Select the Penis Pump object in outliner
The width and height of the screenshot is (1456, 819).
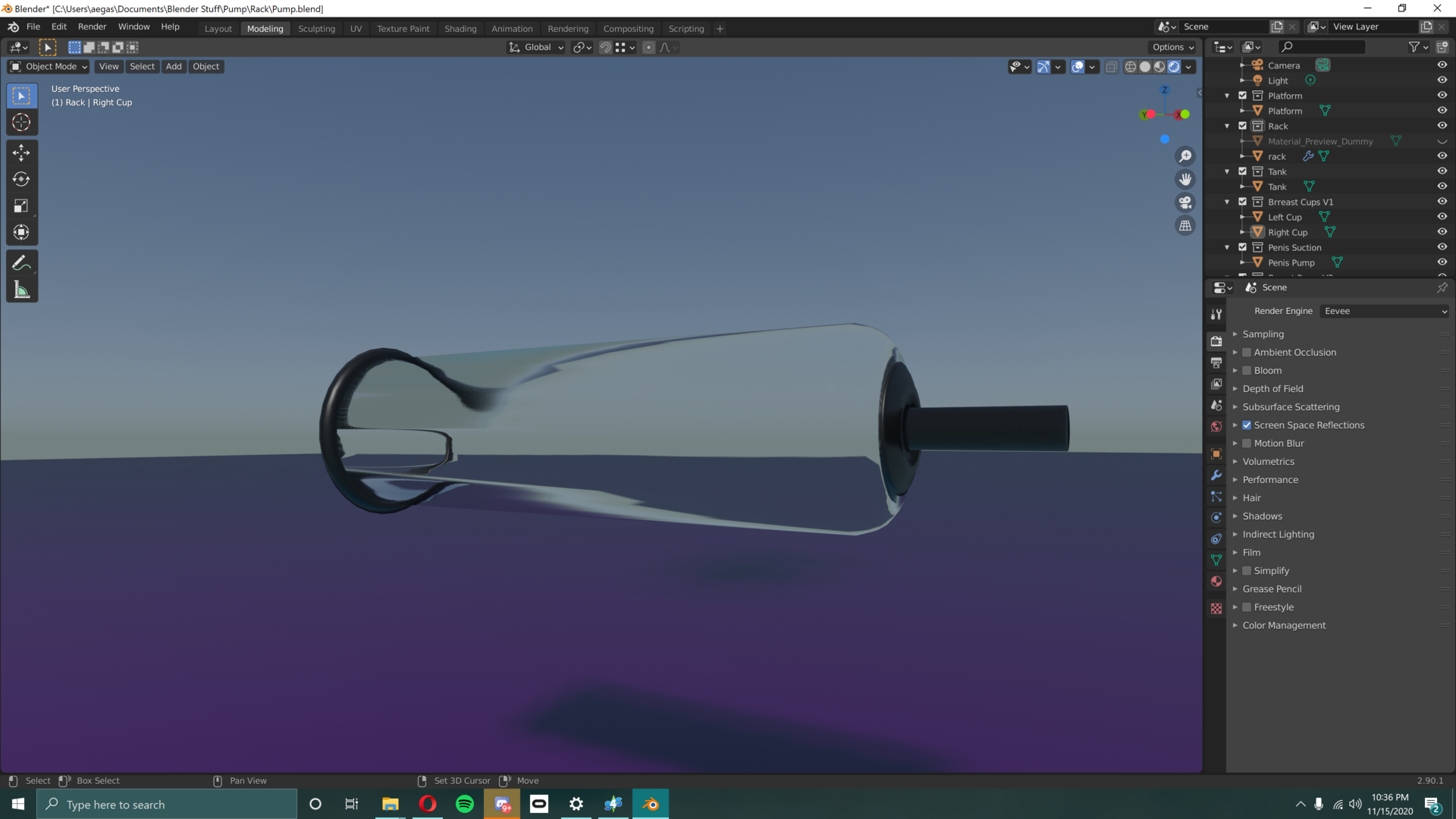click(x=1291, y=263)
